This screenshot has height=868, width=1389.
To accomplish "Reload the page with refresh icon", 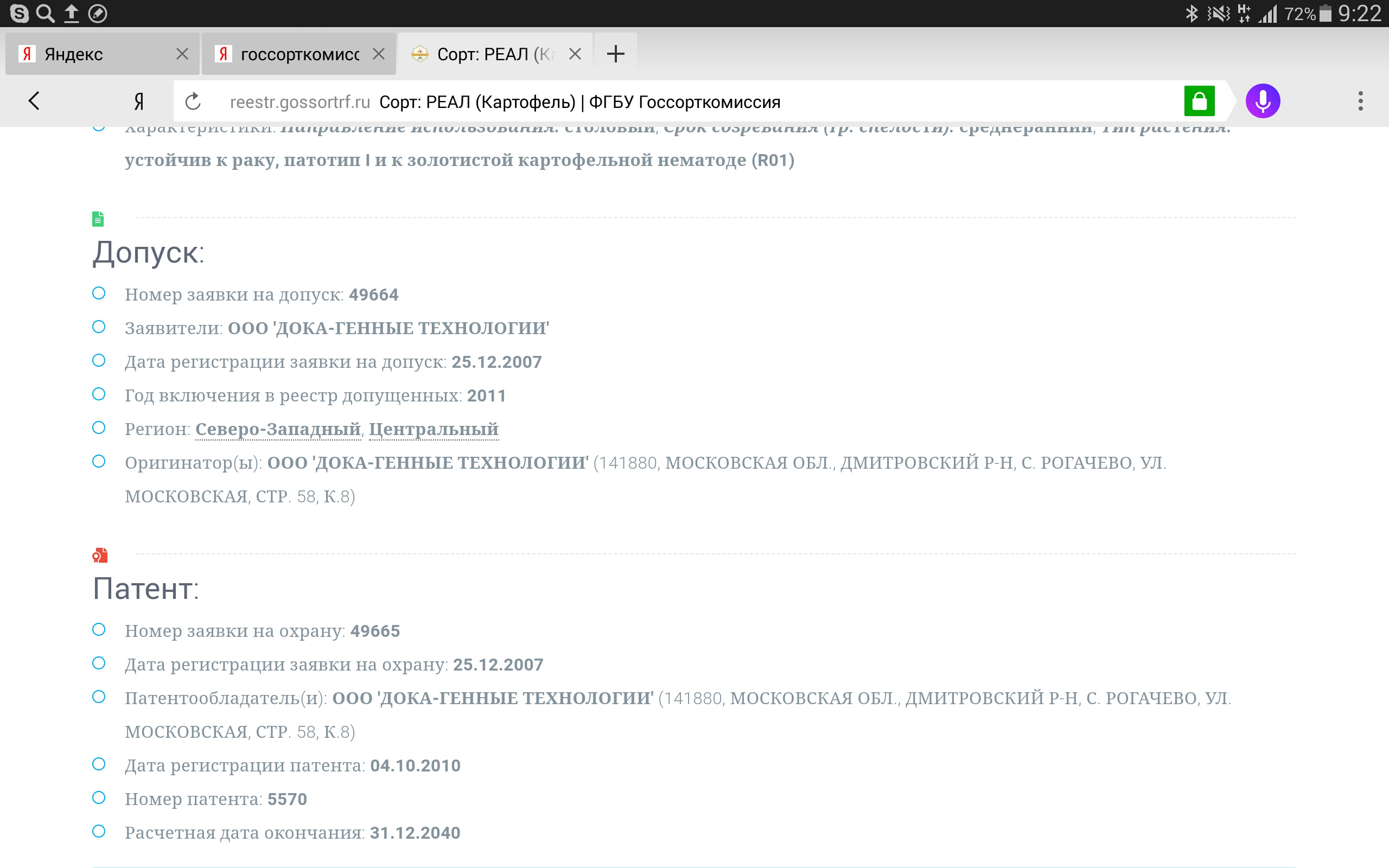I will 193,101.
